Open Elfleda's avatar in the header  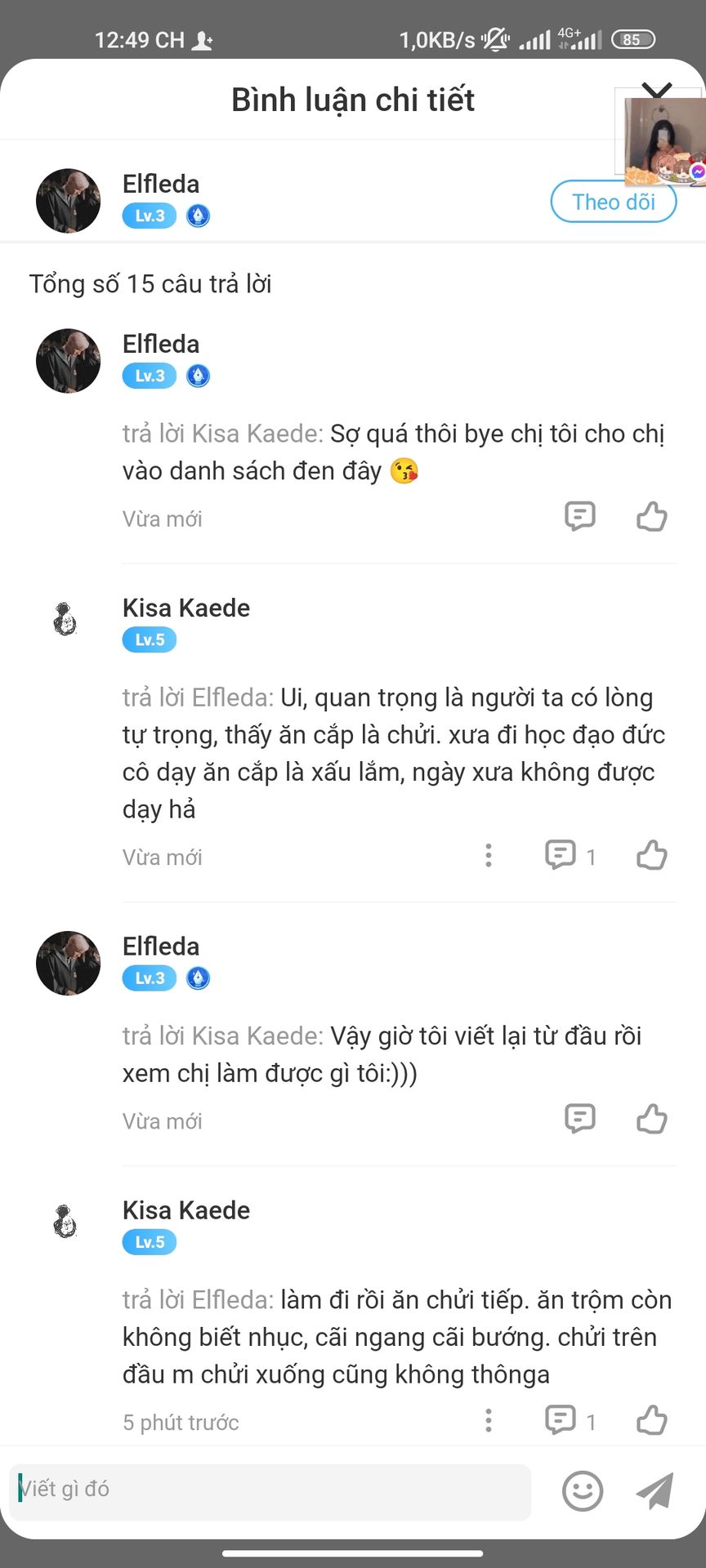69,201
